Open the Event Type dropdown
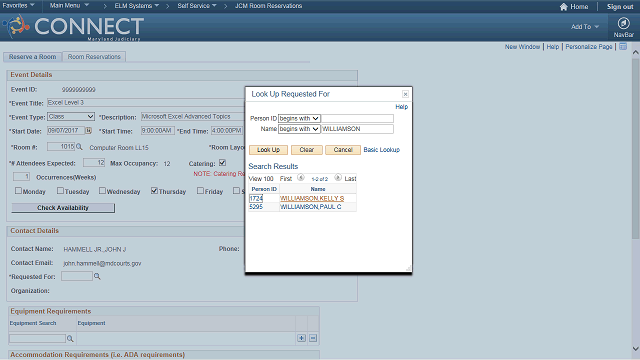The height and width of the screenshot is (360, 640). 71,117
